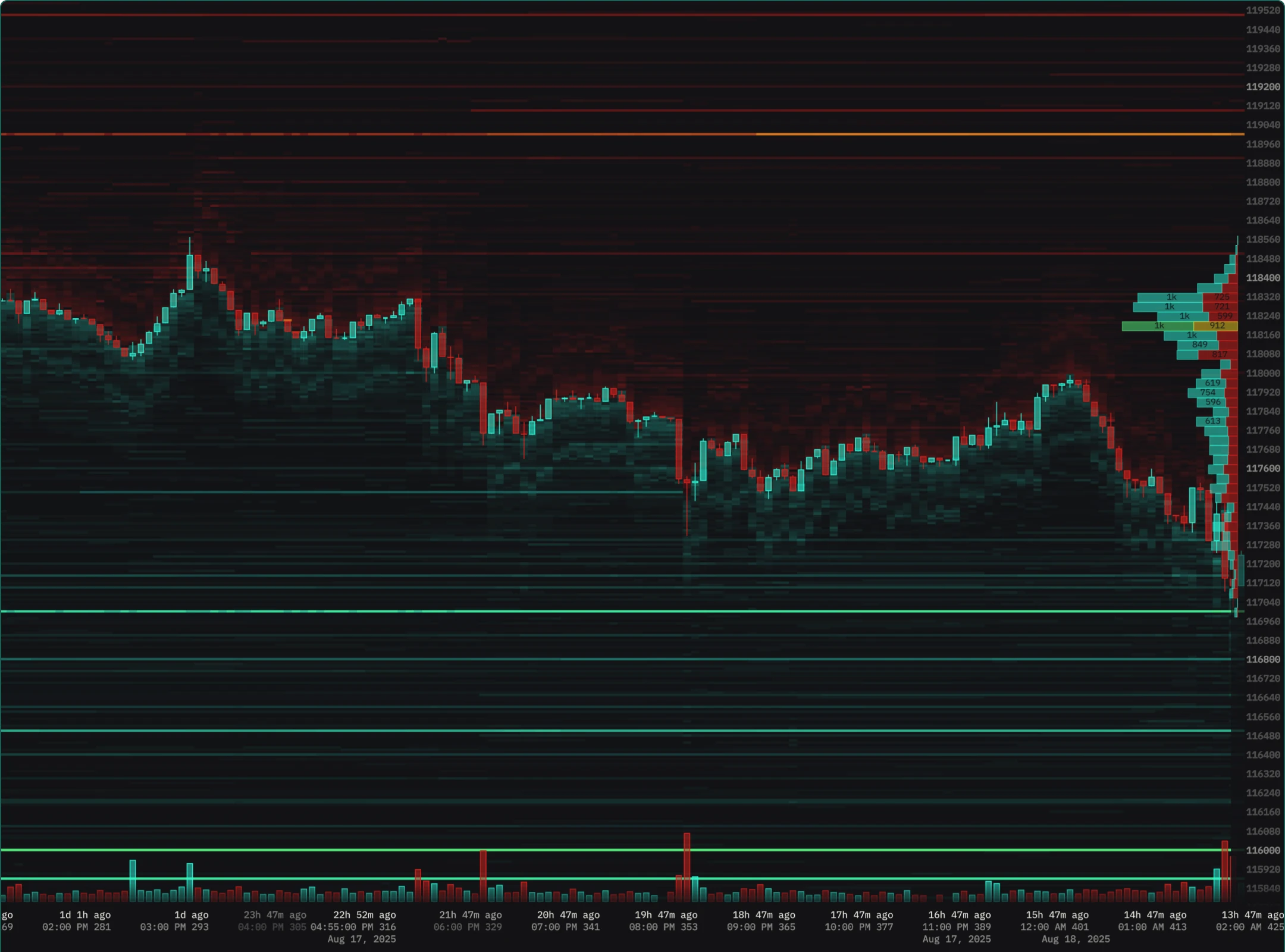Viewport: 1285px width, 952px height.
Task: Select the yellow 912 ask liquidity label
Action: point(1218,326)
